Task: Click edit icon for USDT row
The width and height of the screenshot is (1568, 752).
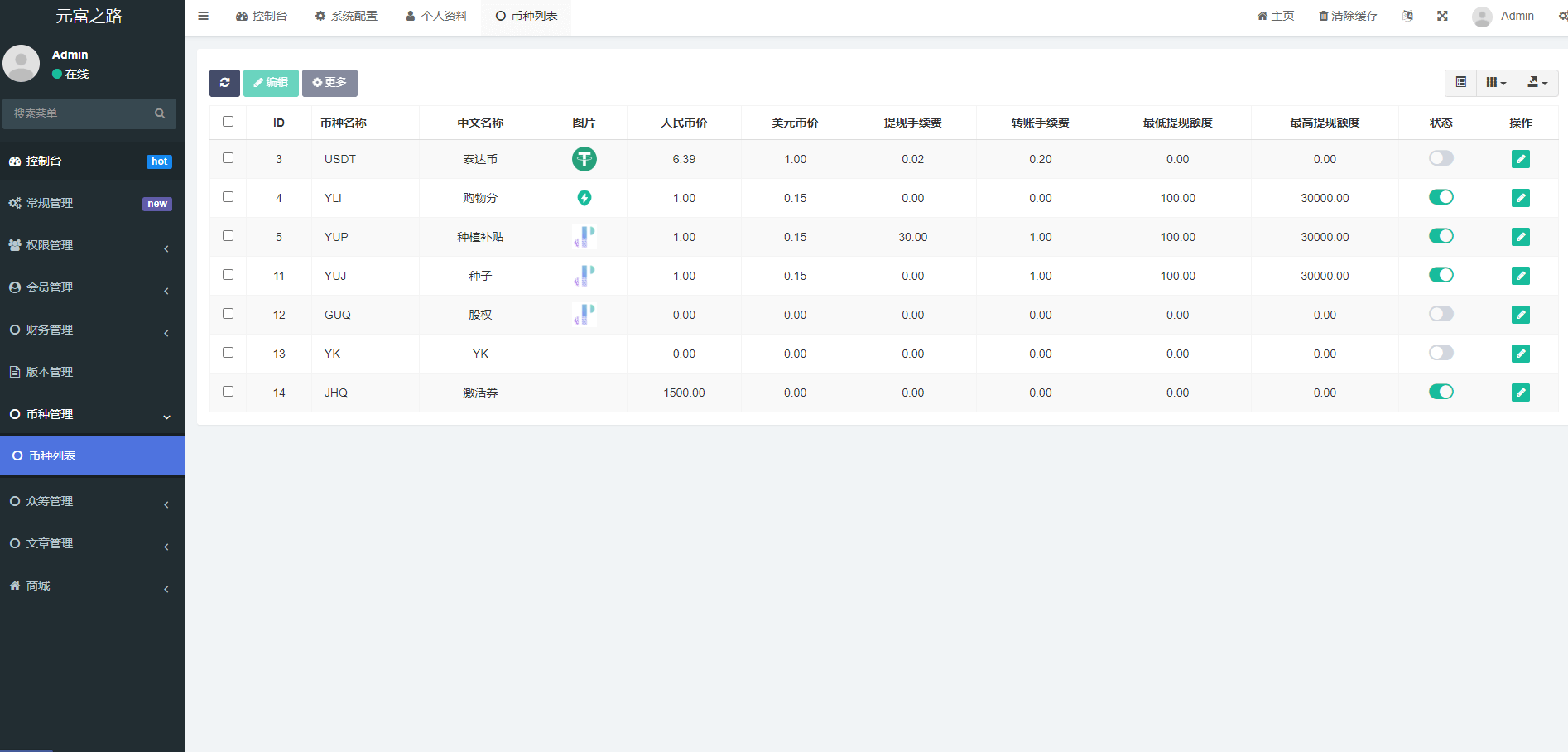Action: (1520, 159)
